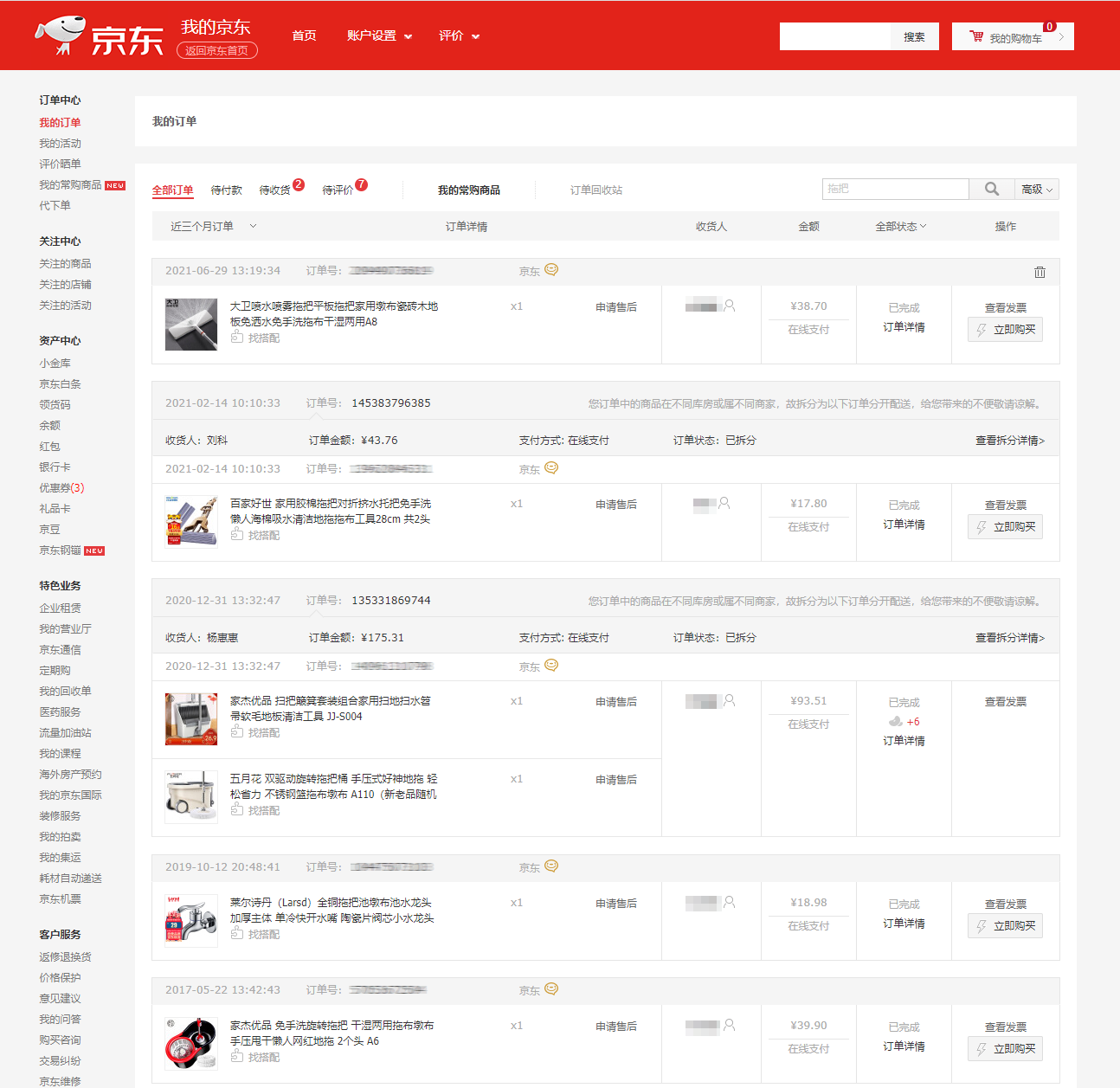Switch to 待评价 tab

(x=338, y=190)
